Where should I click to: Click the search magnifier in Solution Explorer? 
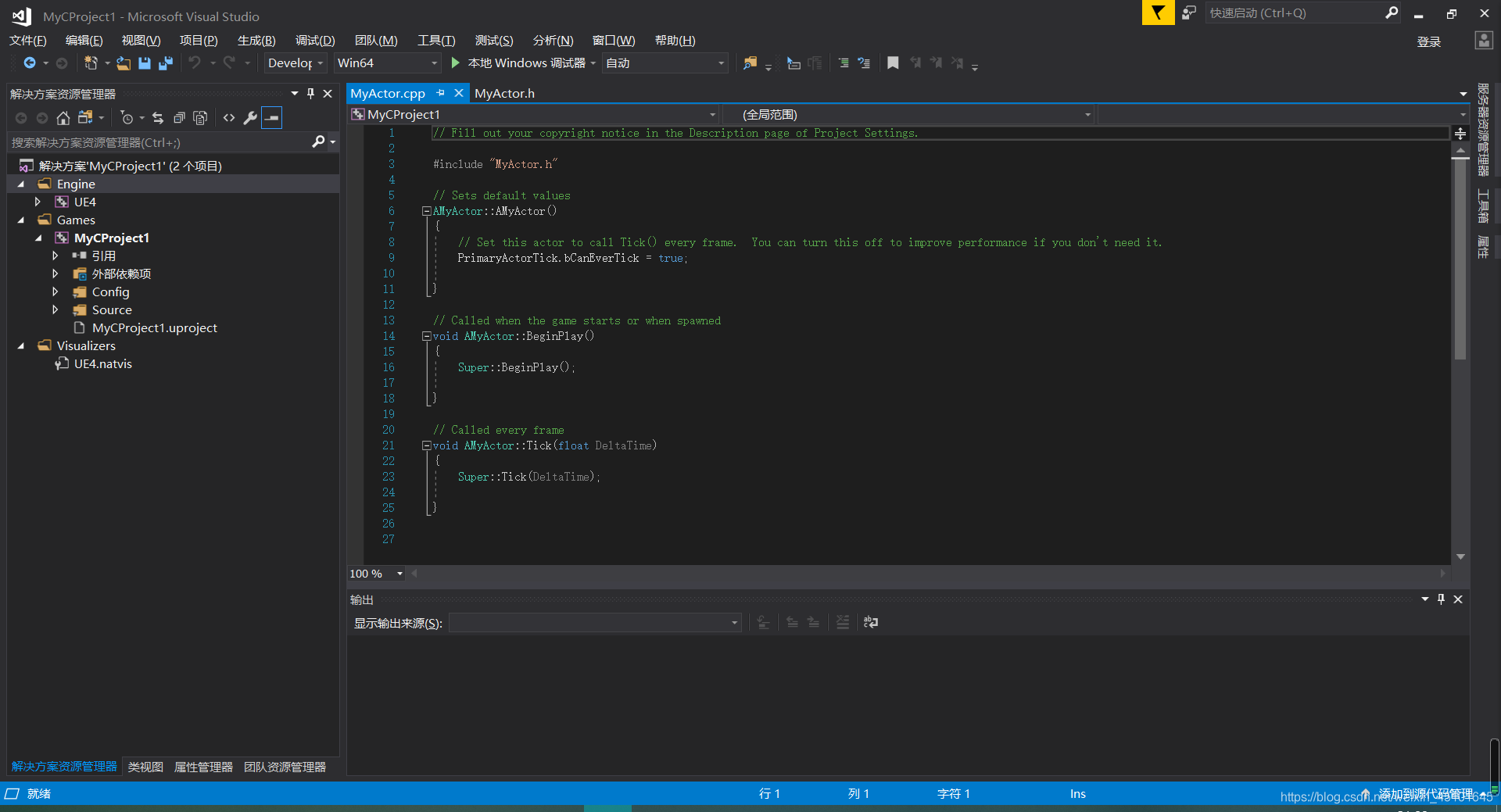[318, 141]
